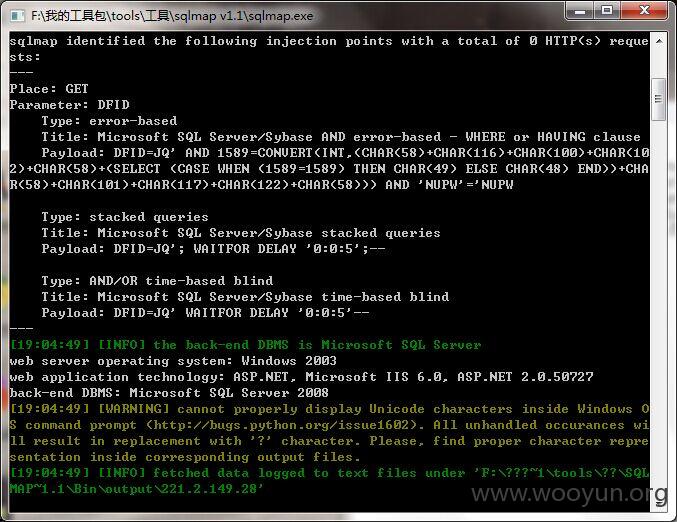Click the 'web server operating system: Windows 2003' line
This screenshot has height=522, width=677.
(x=173, y=361)
